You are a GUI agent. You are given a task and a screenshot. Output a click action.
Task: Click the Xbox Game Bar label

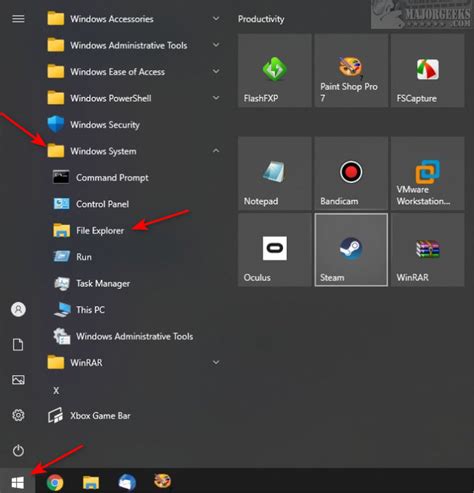pos(100,416)
